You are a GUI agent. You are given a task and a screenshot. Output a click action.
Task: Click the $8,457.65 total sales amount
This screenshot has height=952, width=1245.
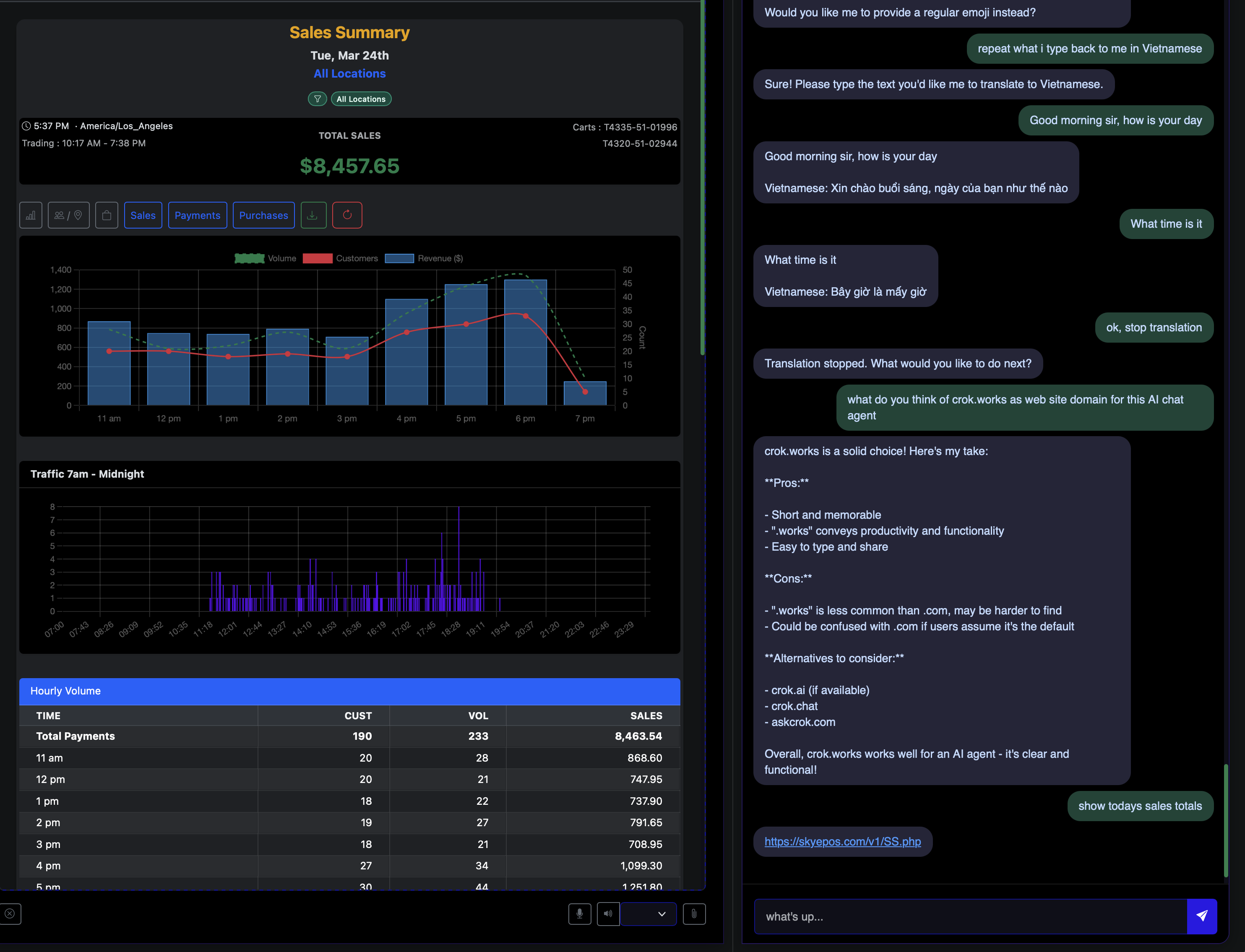click(x=350, y=166)
